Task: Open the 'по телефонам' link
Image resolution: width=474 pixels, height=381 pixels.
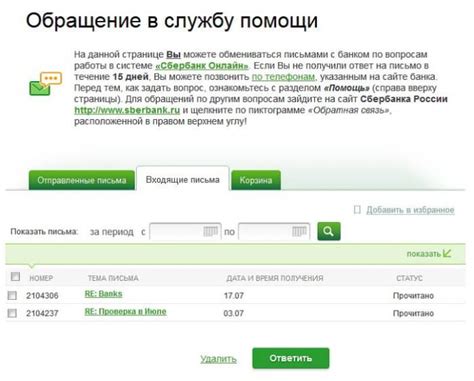Action: coord(283,77)
